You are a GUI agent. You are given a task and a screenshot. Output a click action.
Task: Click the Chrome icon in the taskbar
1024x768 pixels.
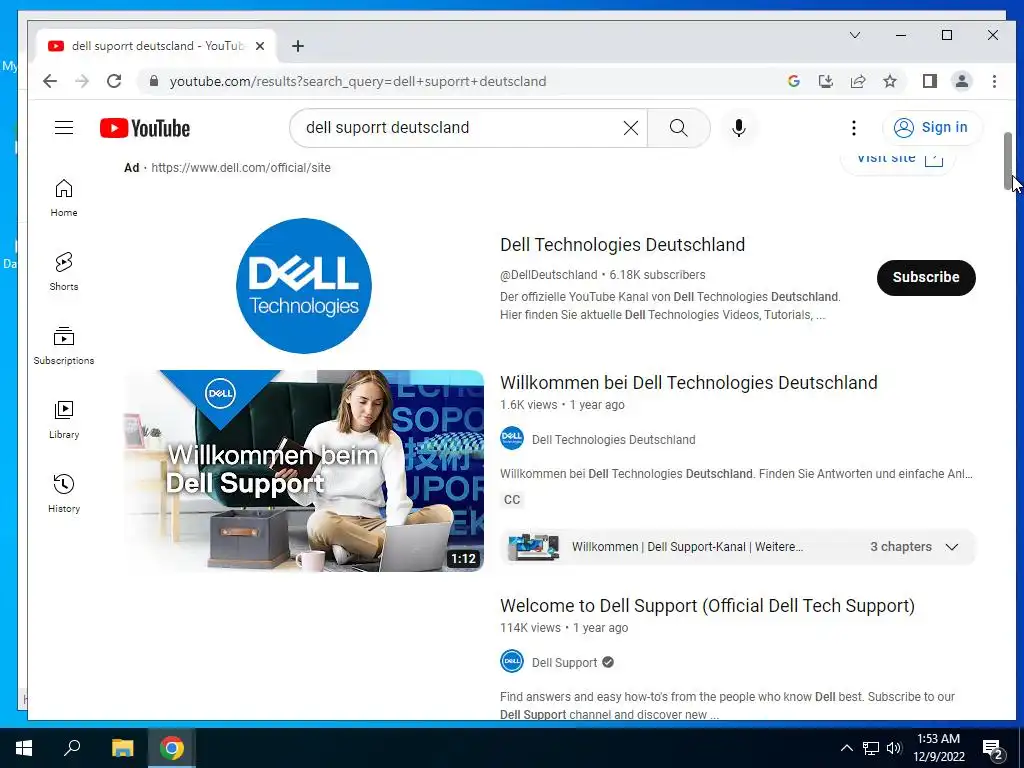tap(171, 748)
